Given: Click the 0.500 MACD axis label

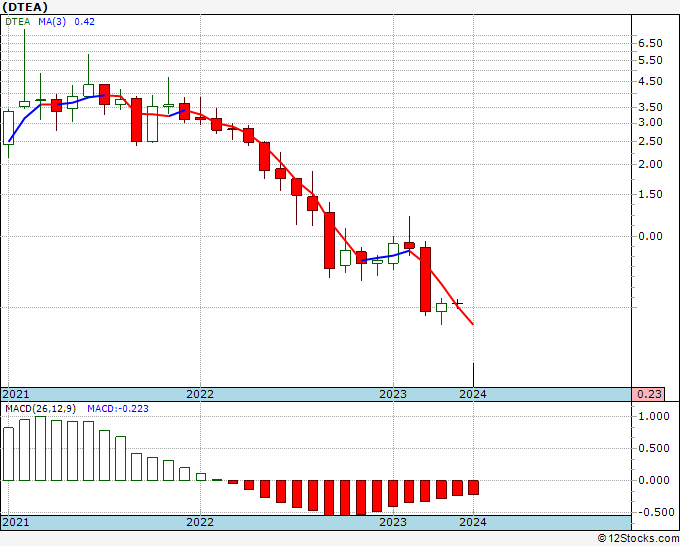Looking at the screenshot, I should pyautogui.click(x=654, y=448).
